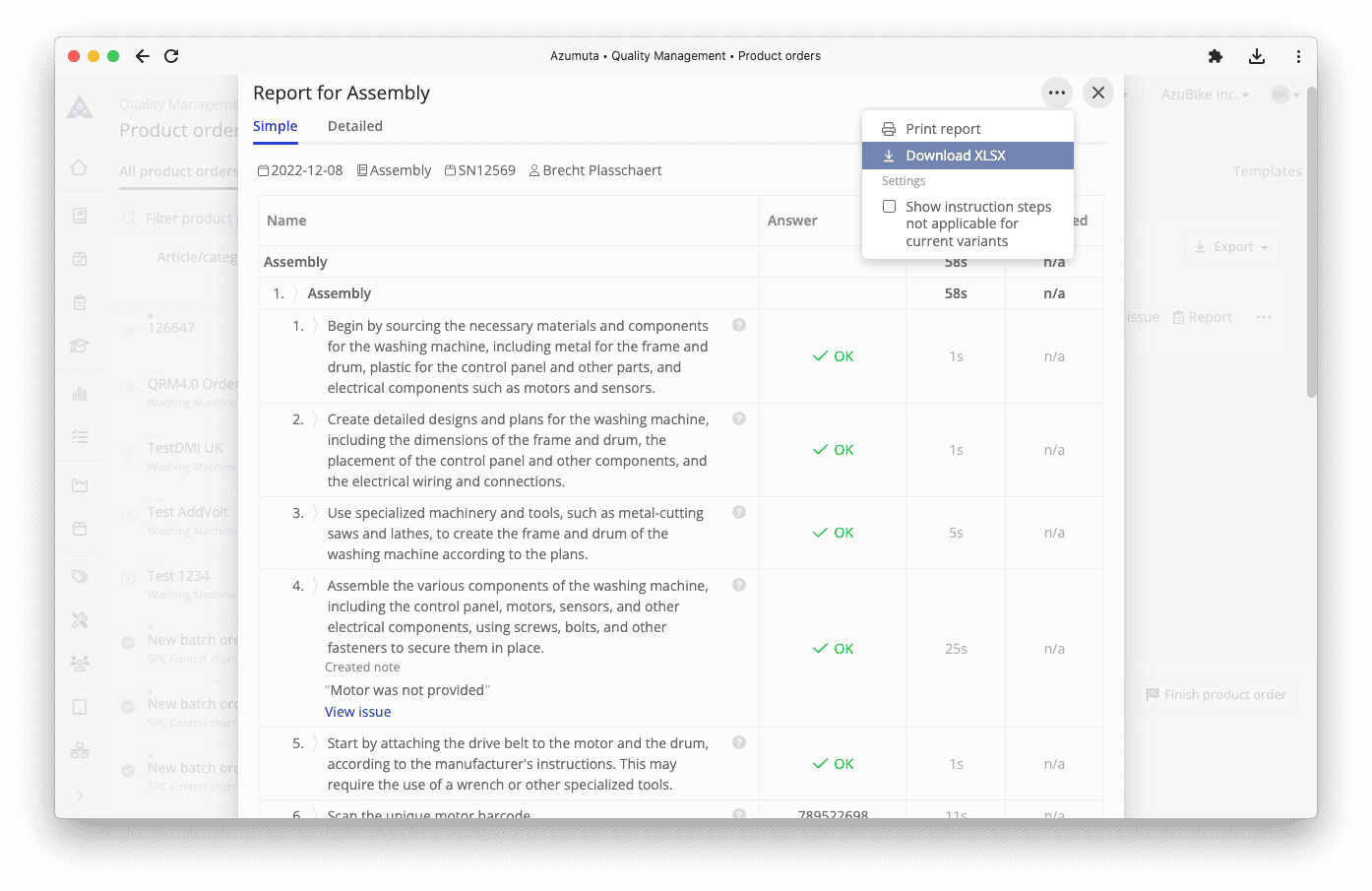
Task: Open the three-dot menu on the report header
Action: click(1056, 92)
